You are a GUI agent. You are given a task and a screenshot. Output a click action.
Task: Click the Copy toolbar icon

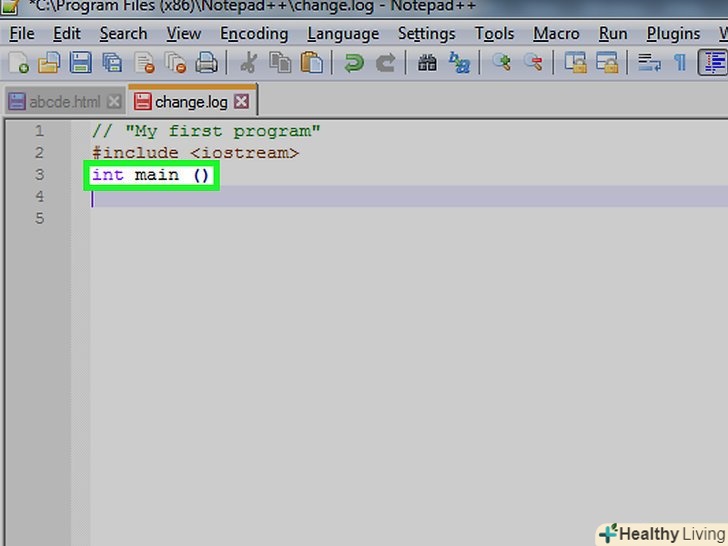(x=280, y=63)
